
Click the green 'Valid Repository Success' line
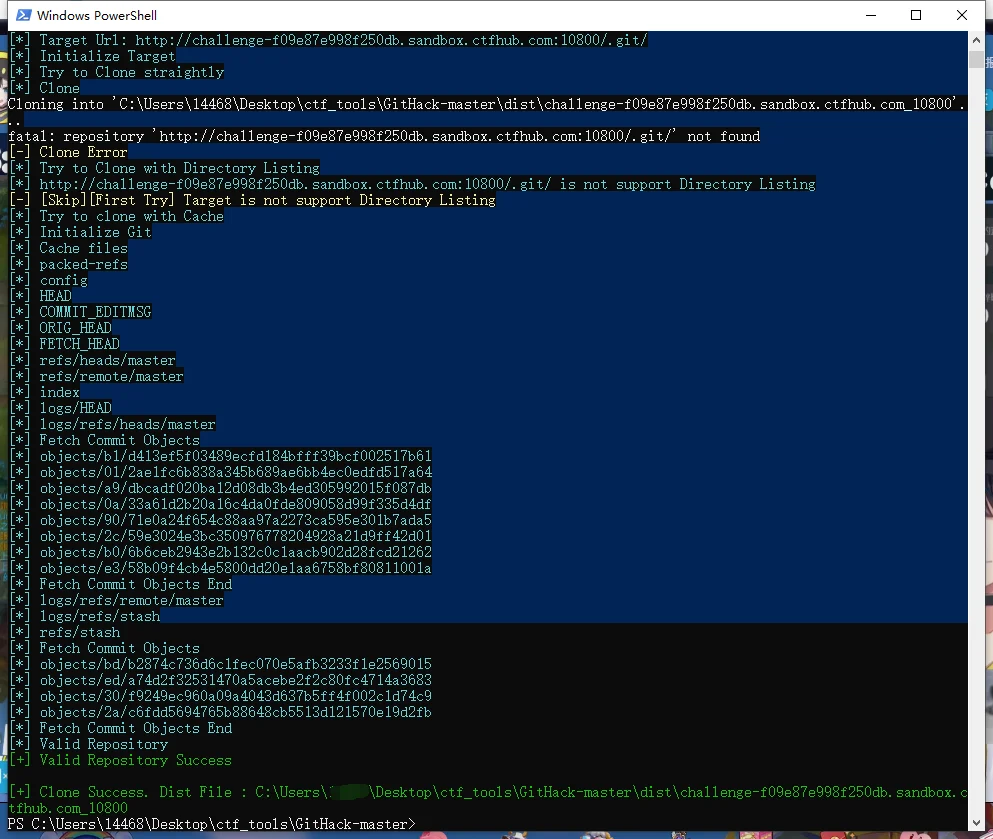[x=134, y=760]
